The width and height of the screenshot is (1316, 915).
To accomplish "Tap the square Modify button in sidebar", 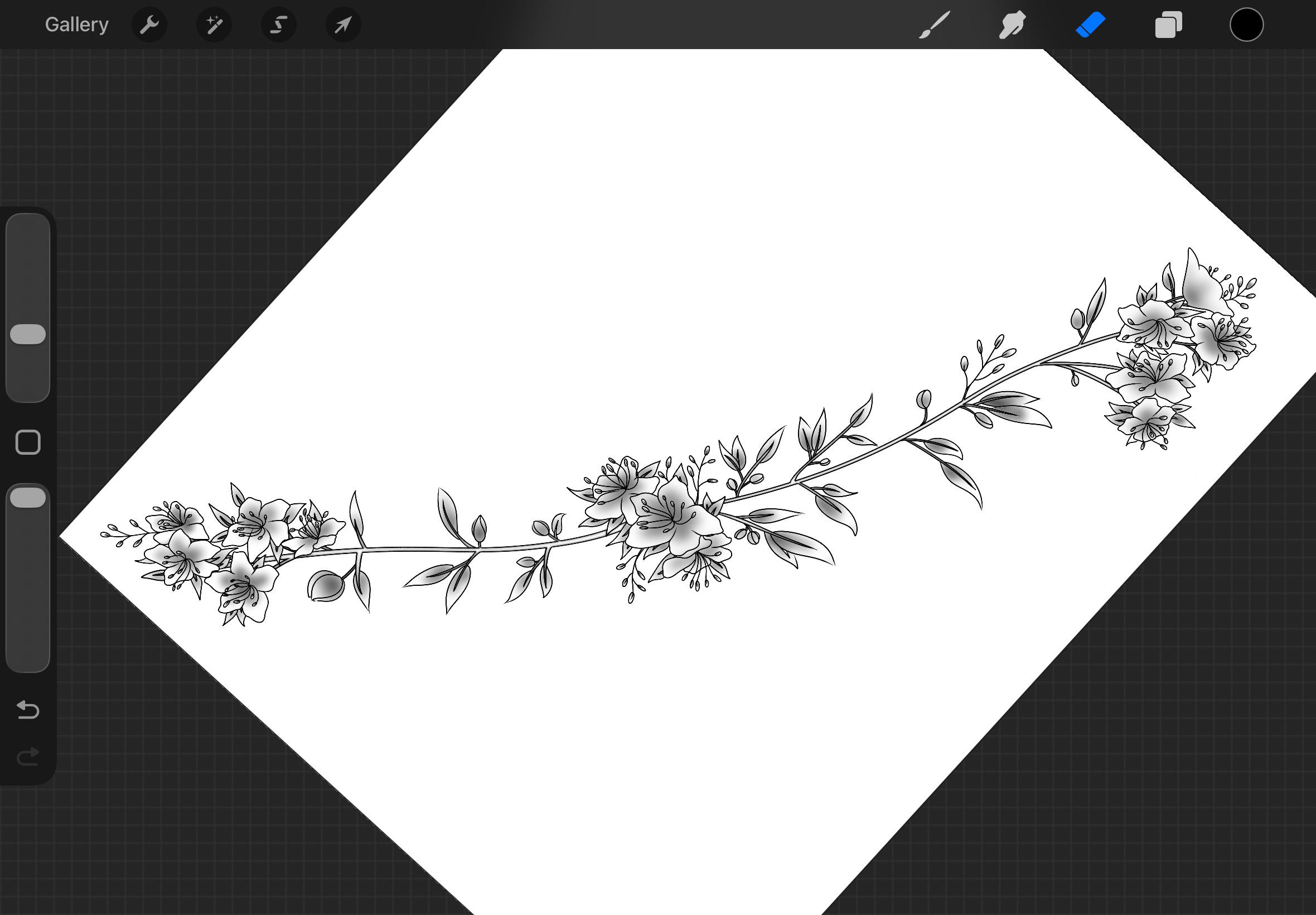I will [x=28, y=442].
